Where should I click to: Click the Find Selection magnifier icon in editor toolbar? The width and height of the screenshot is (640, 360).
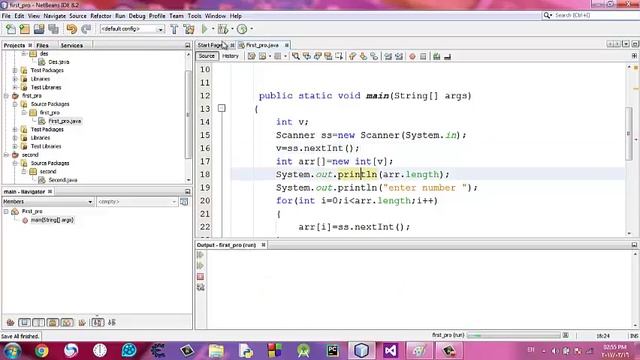(296, 56)
